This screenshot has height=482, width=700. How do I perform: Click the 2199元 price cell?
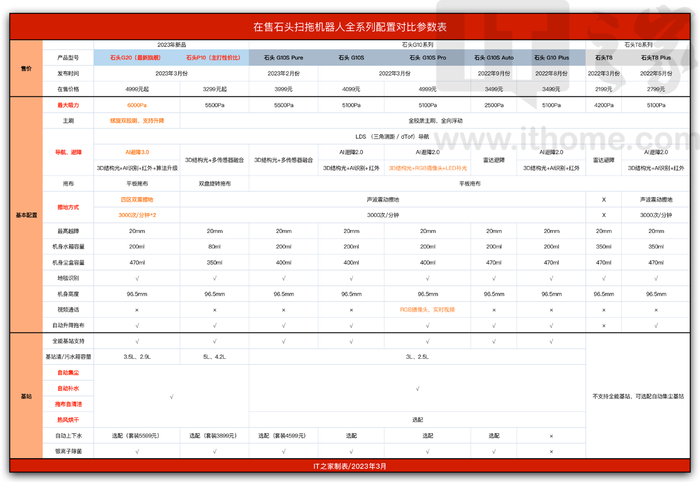tap(604, 89)
